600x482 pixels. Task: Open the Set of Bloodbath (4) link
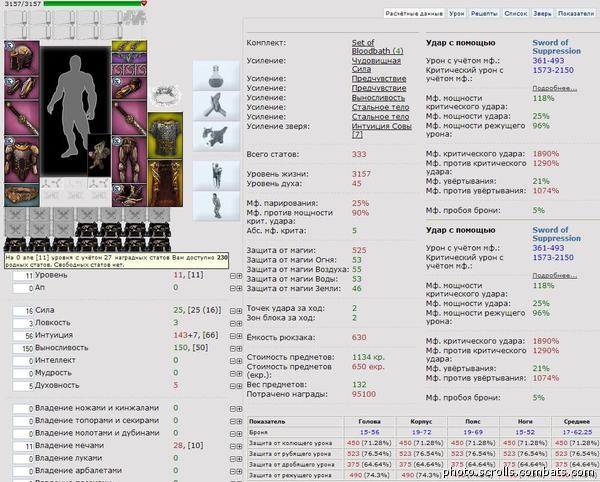(x=377, y=47)
